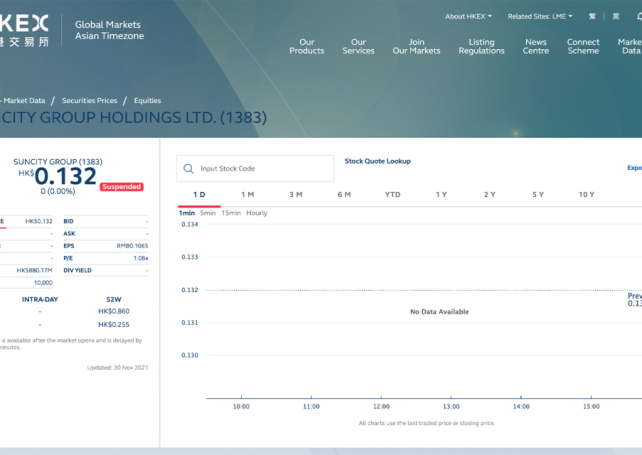Click the Updated: 30 Nov 2021 text
The width and height of the screenshot is (642, 455).
(118, 368)
